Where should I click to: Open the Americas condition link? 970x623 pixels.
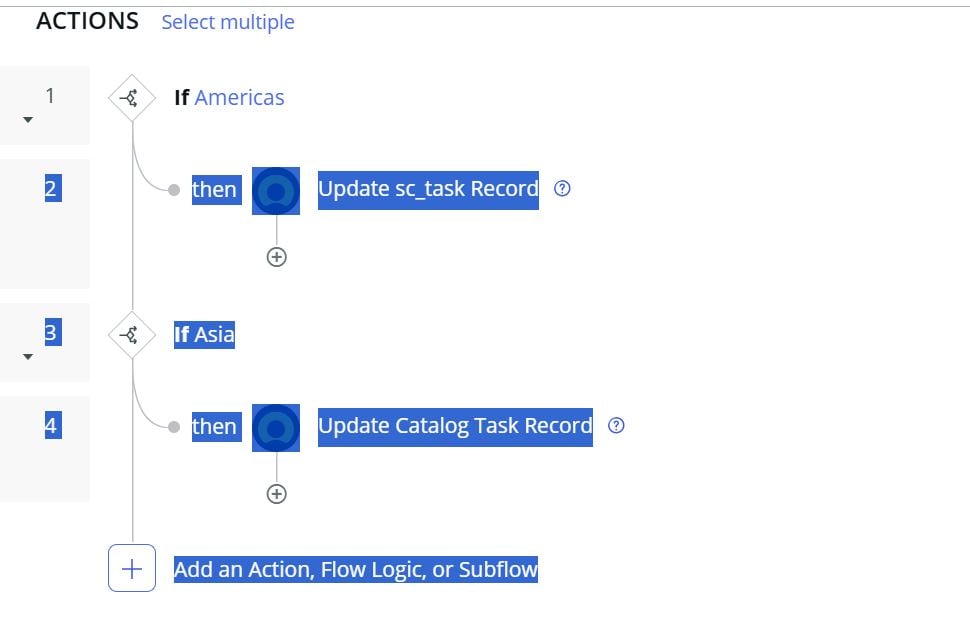[x=239, y=98]
